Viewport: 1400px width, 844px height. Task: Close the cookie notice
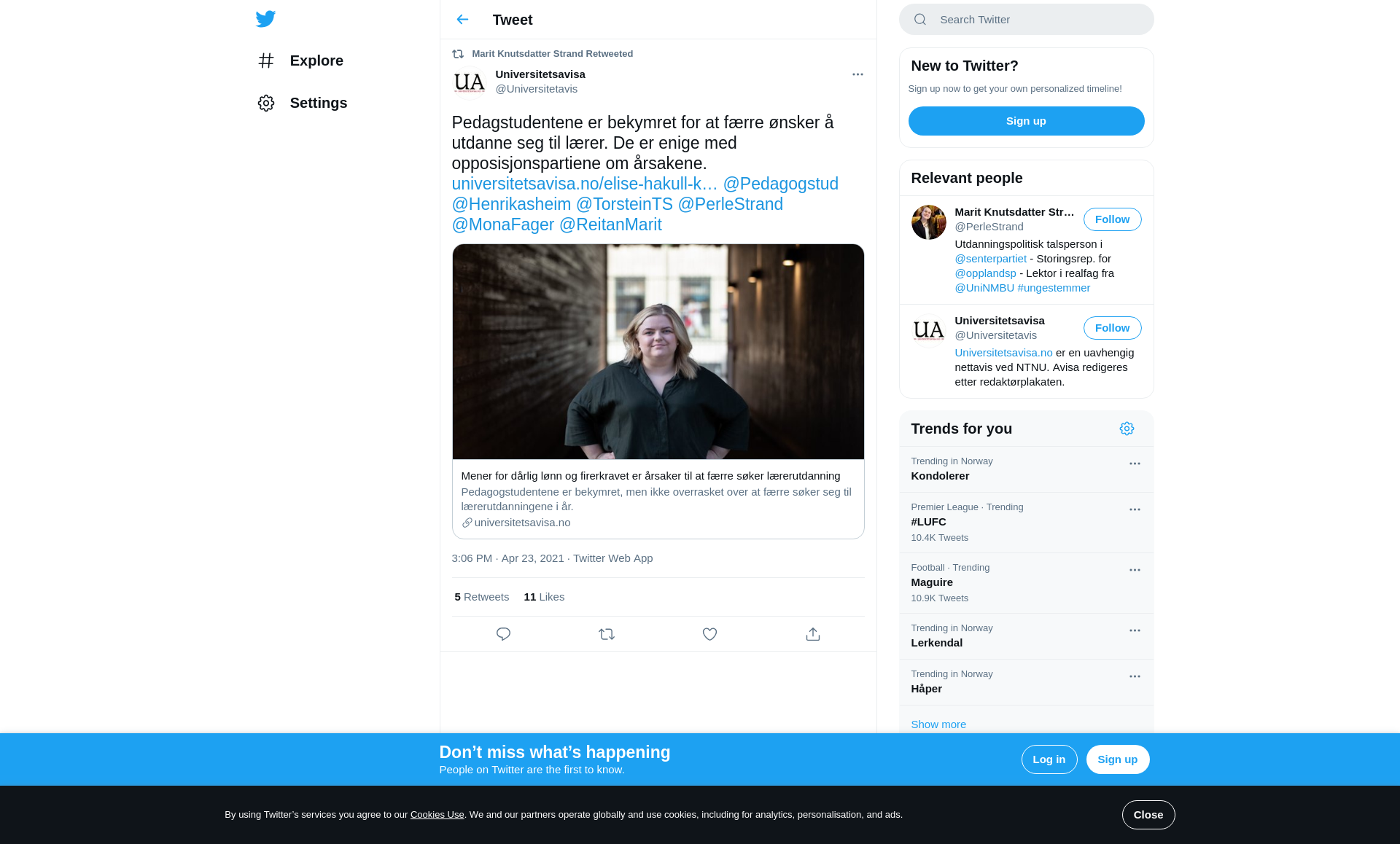(1148, 815)
